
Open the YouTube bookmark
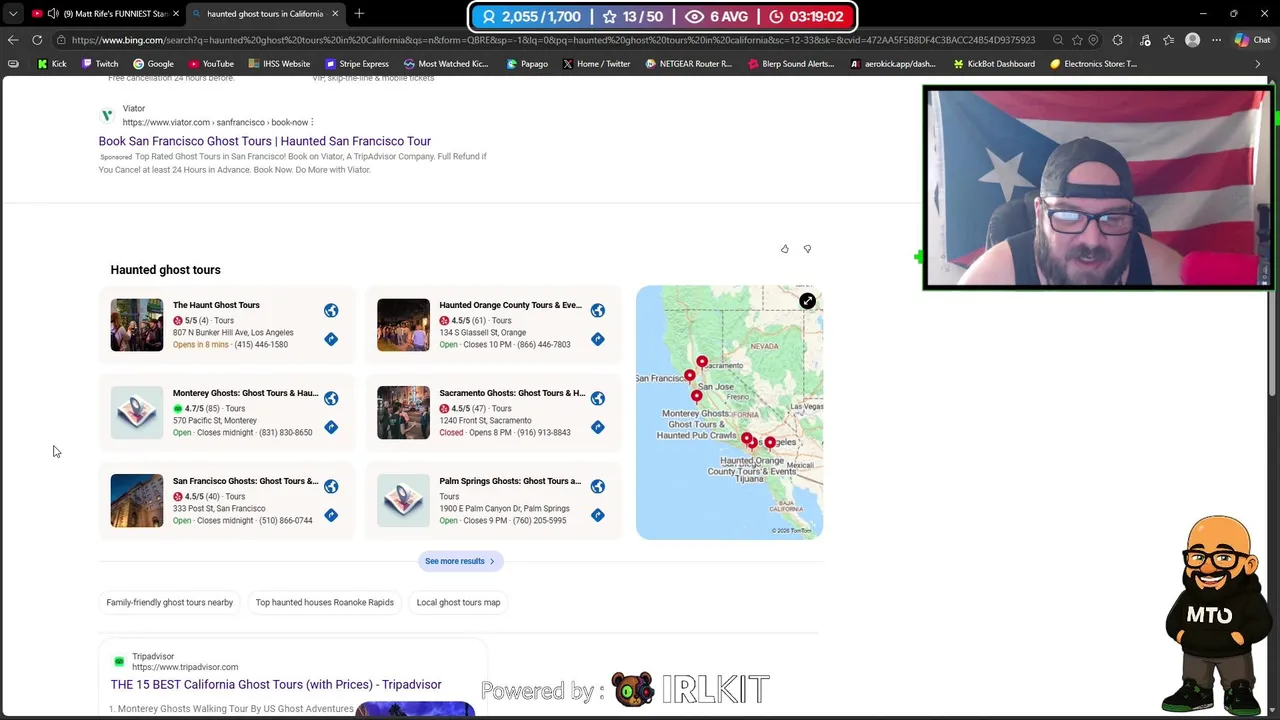pos(211,64)
